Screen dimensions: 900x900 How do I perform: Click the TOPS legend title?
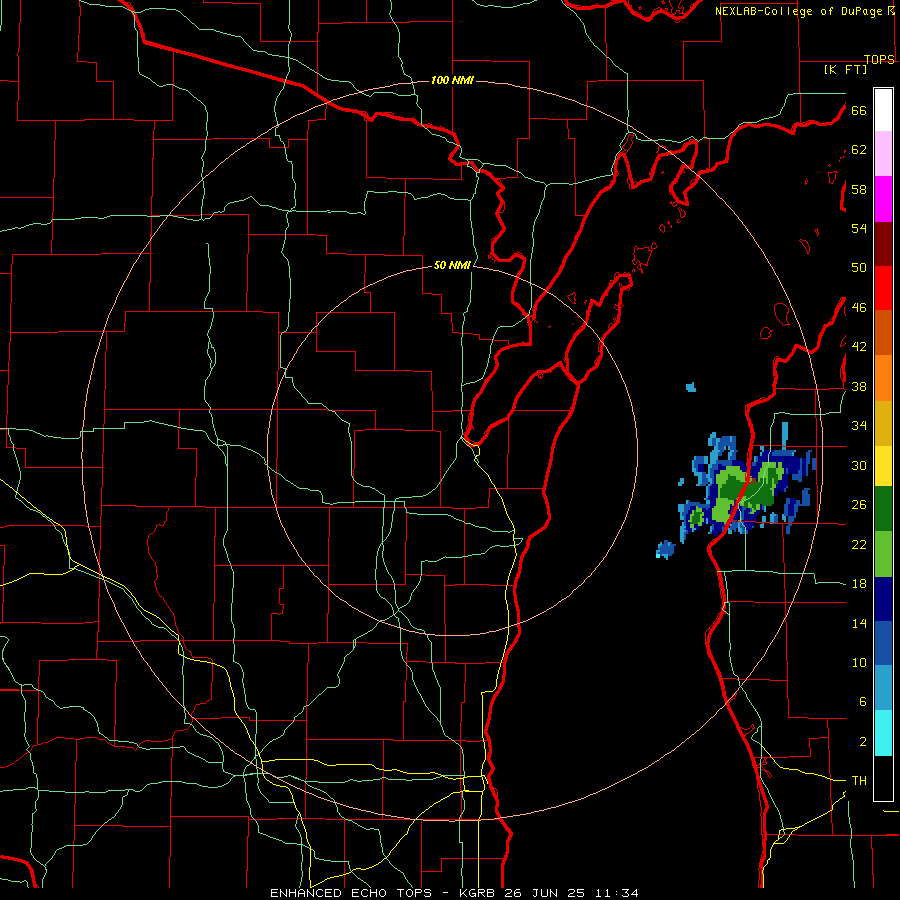(x=879, y=59)
